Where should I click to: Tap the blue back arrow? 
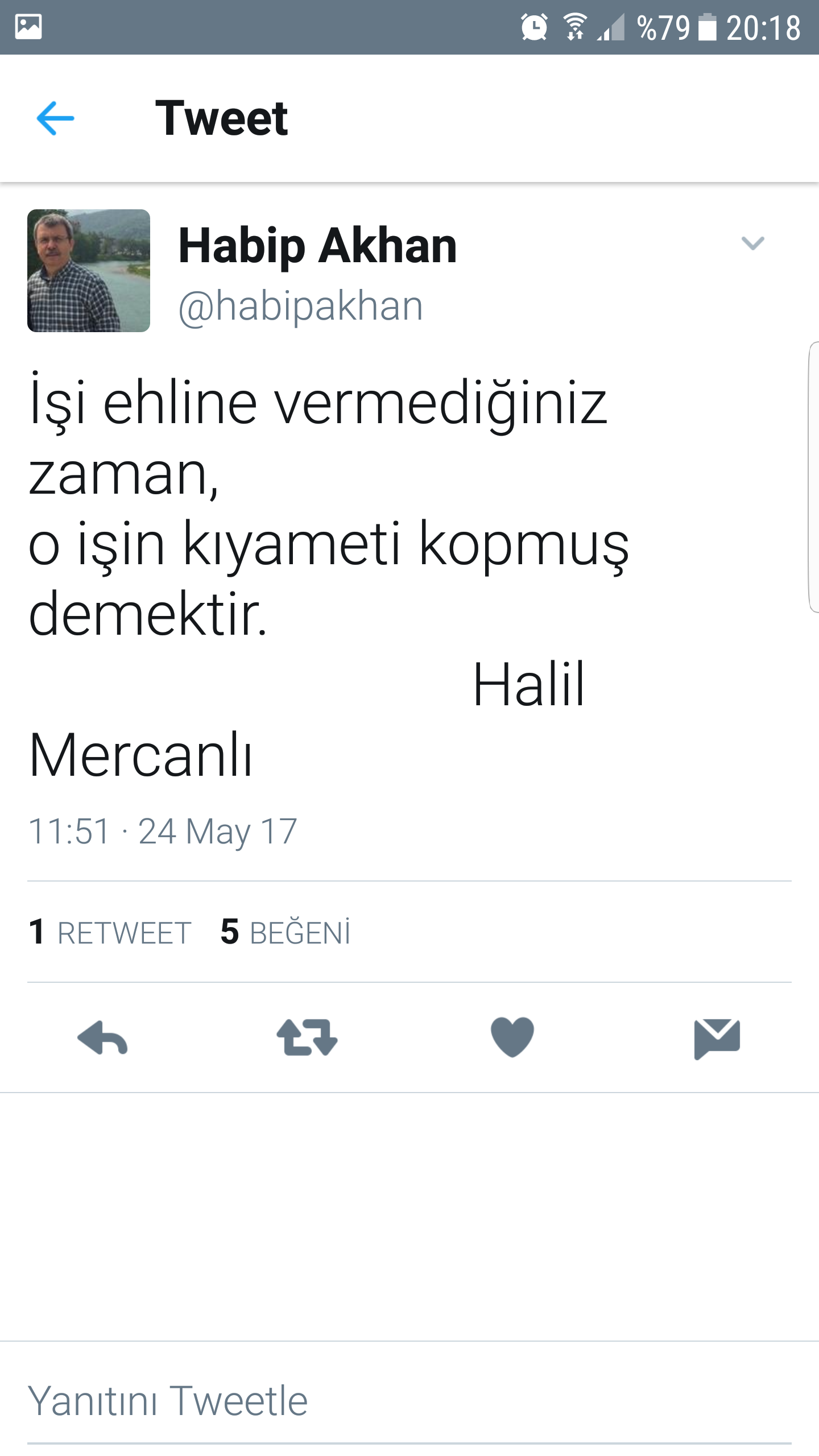tap(55, 118)
